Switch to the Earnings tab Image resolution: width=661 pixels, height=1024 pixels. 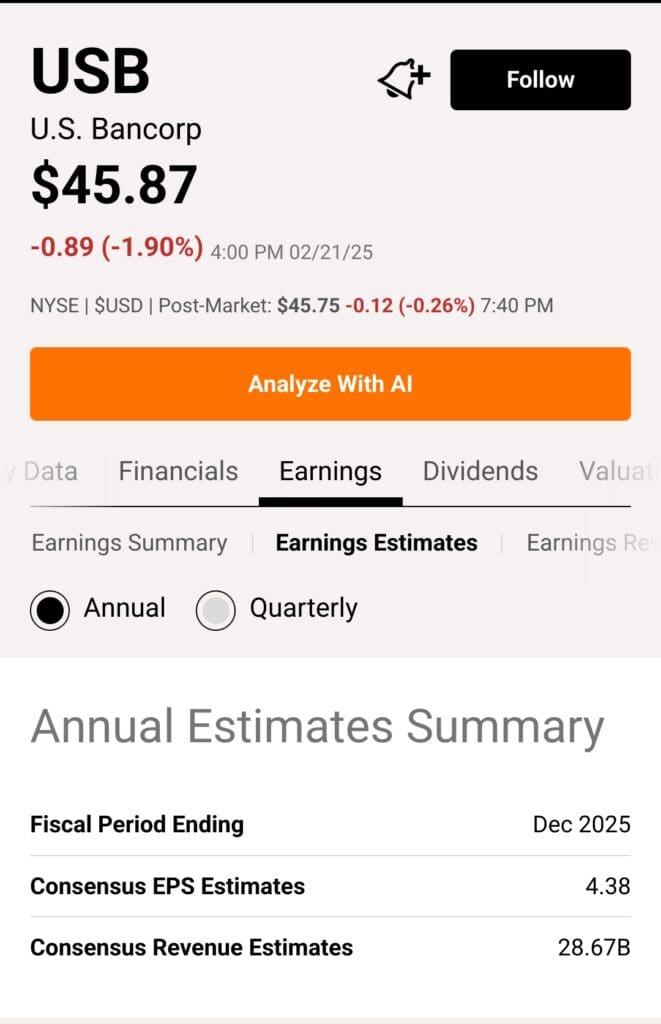tap(330, 471)
